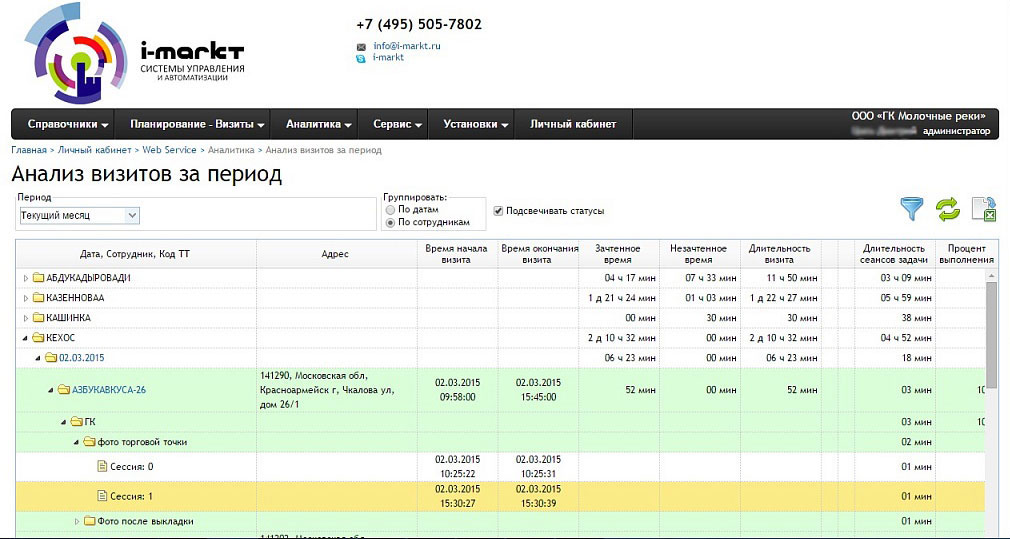Open the 02.03.2015 date link
The width and height of the screenshot is (1010, 539).
click(82, 358)
